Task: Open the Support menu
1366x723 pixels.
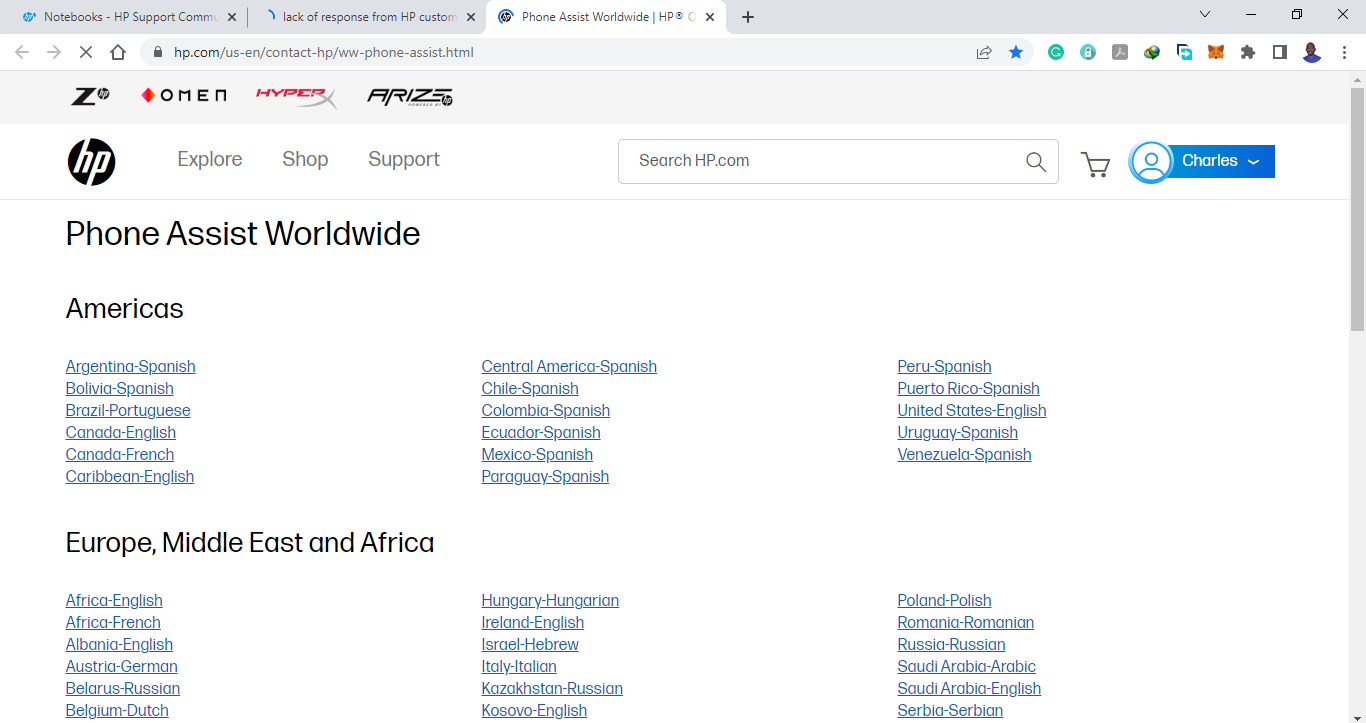Action: click(x=404, y=160)
